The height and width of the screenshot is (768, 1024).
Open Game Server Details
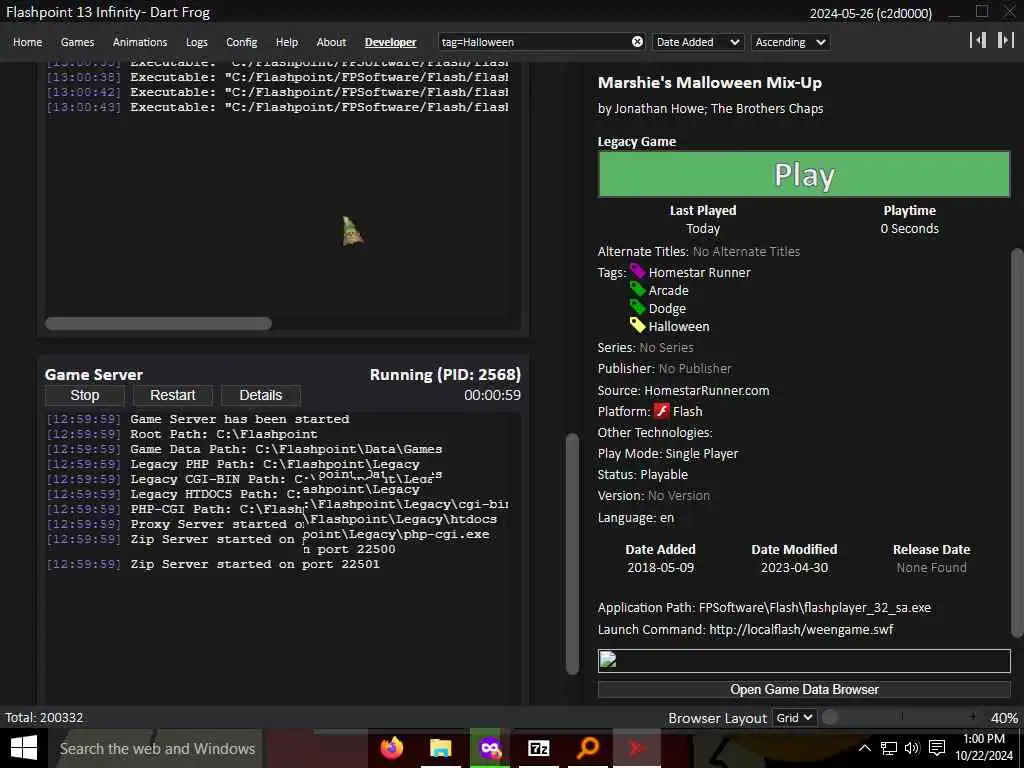[x=261, y=395]
